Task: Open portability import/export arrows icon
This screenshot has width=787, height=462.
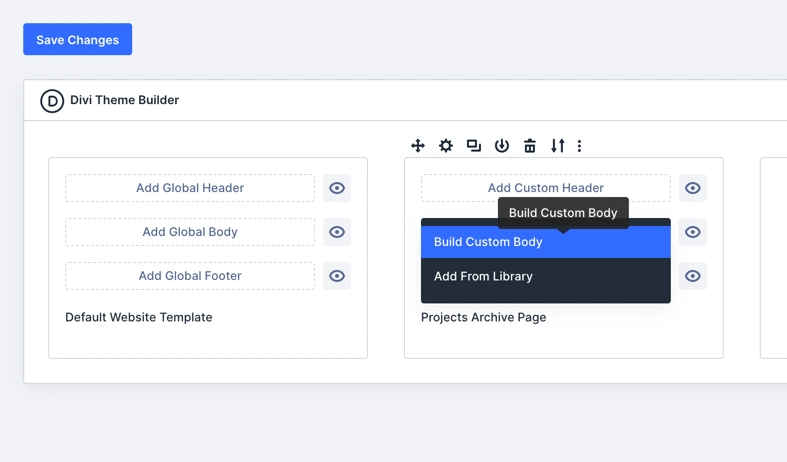Action: coord(558,146)
